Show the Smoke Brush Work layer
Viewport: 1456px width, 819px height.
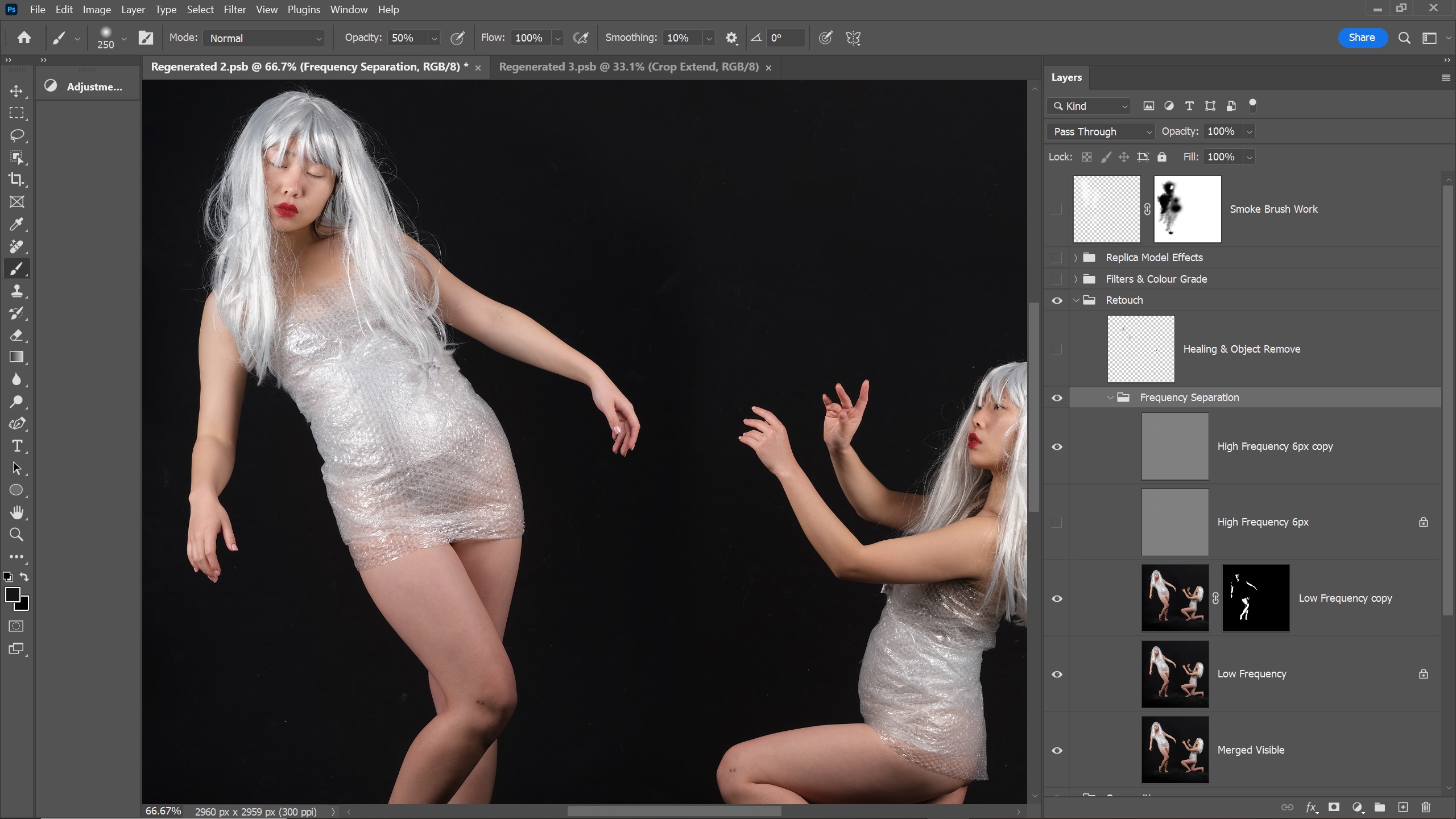coord(1057,209)
